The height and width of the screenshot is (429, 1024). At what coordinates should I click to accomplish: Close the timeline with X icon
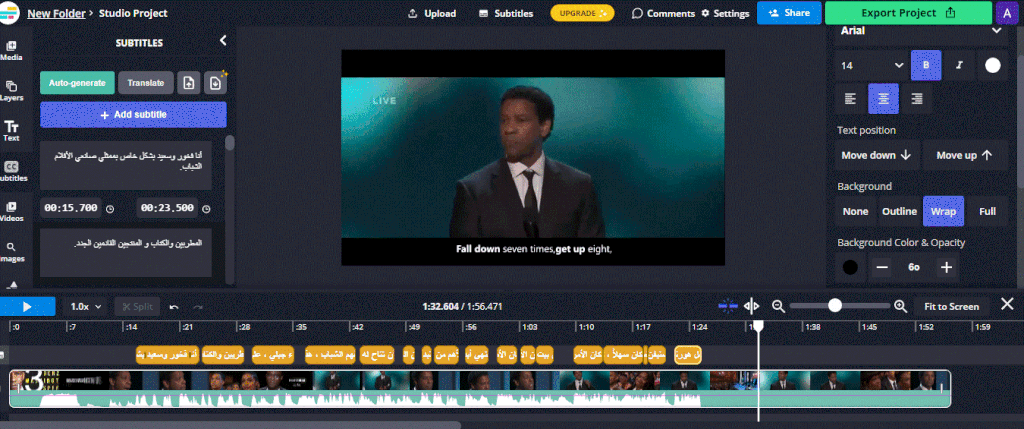point(1008,304)
